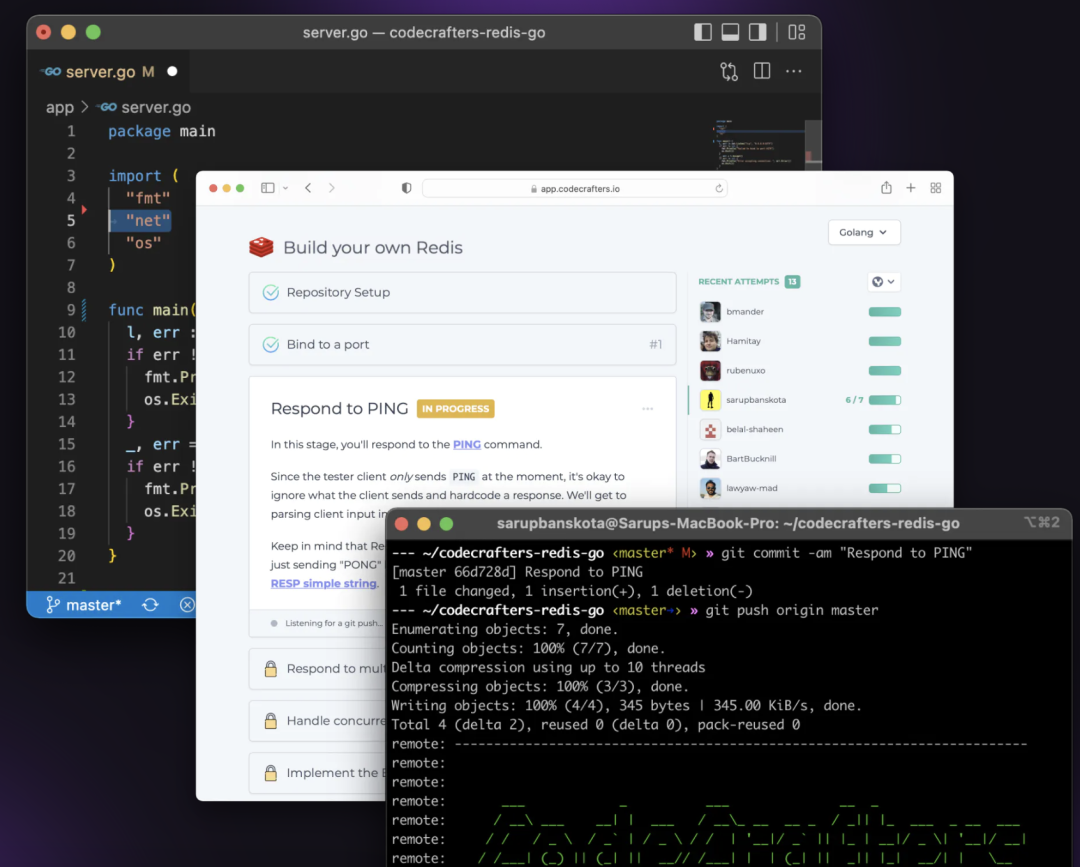Image resolution: width=1080 pixels, height=867 pixels.
Task: Click 'git push origin master' command in terminal
Action: [791, 610]
